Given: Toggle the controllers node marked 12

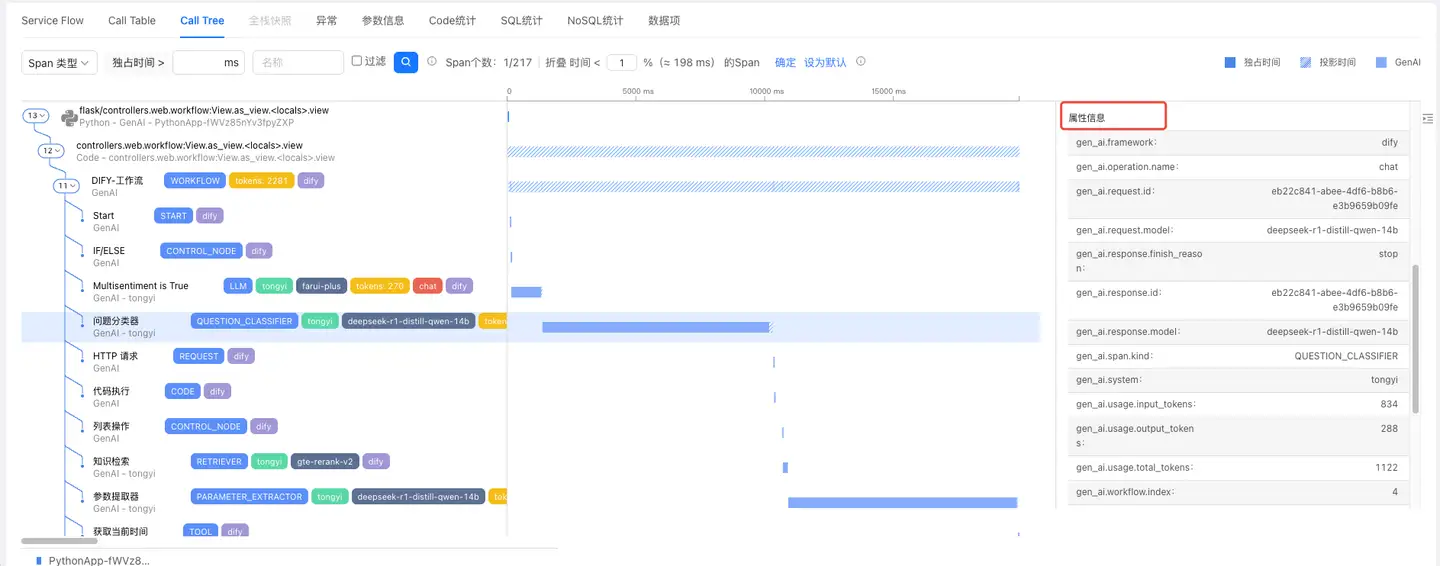Looking at the screenshot, I should click(x=50, y=151).
